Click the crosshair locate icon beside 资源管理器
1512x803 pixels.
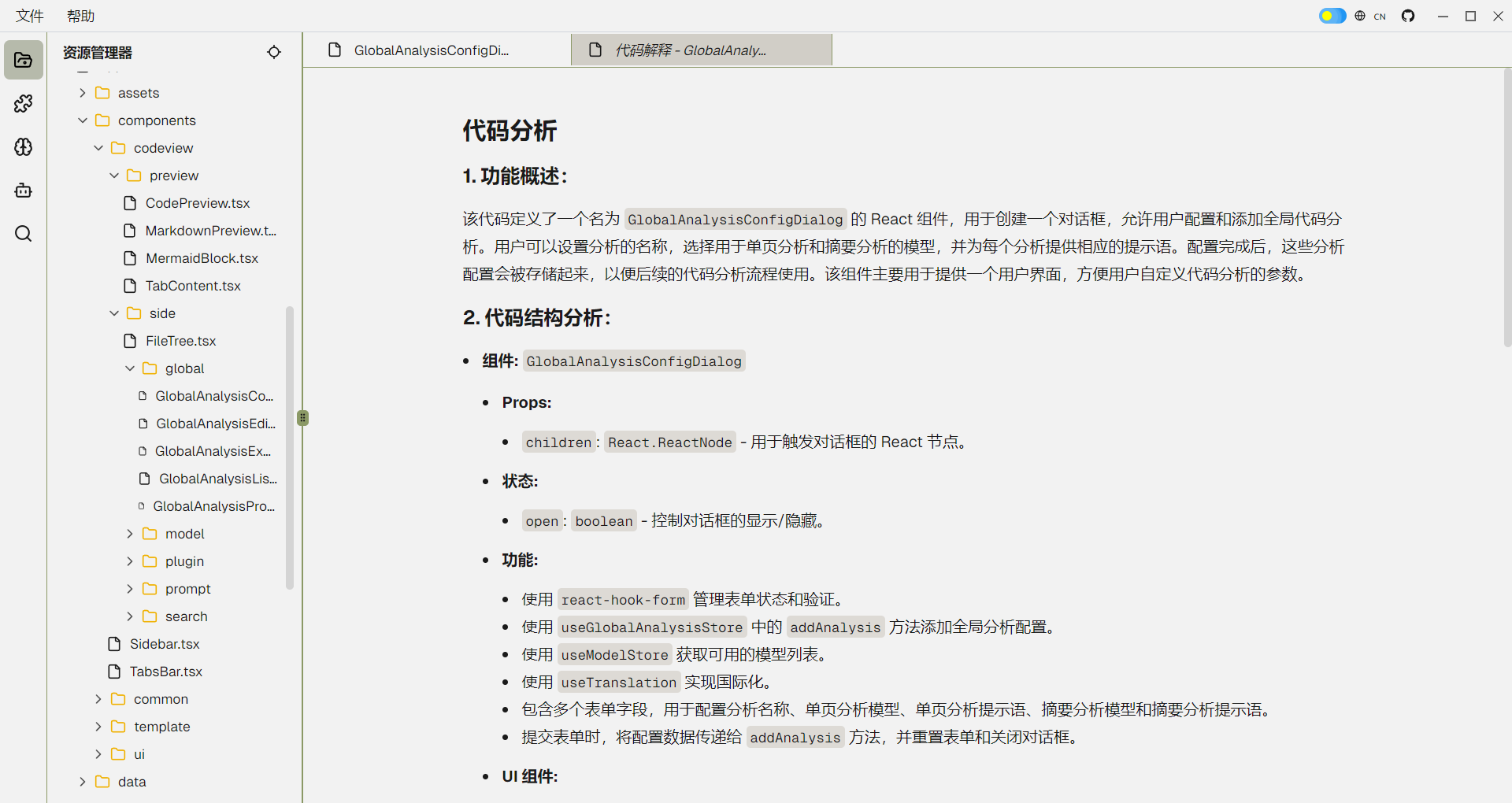point(274,52)
